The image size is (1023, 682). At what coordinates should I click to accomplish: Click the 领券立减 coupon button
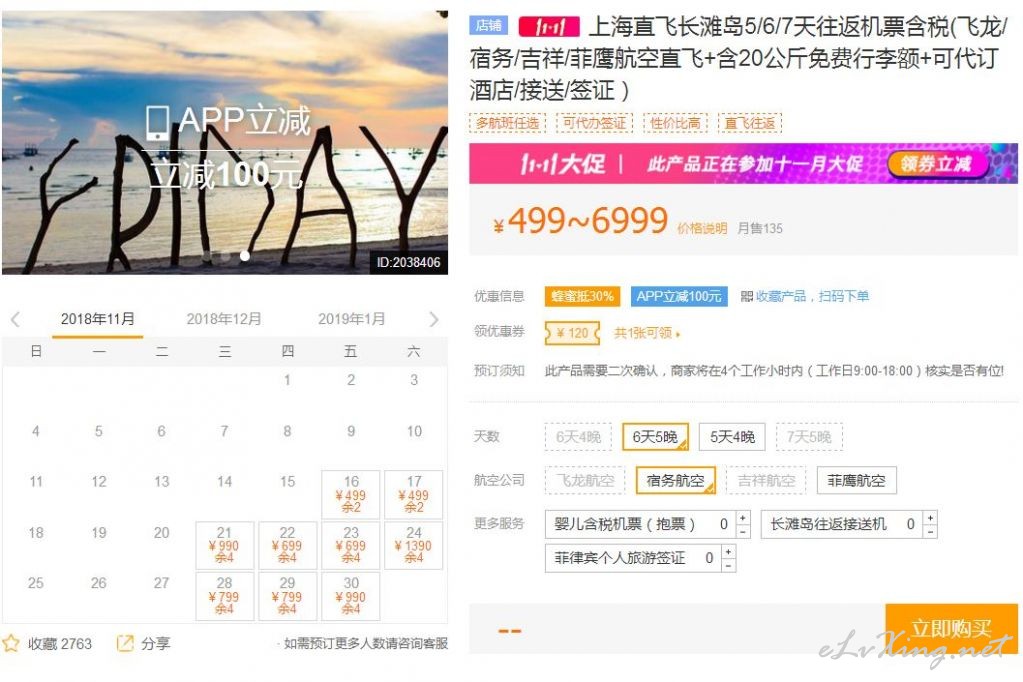pos(936,163)
